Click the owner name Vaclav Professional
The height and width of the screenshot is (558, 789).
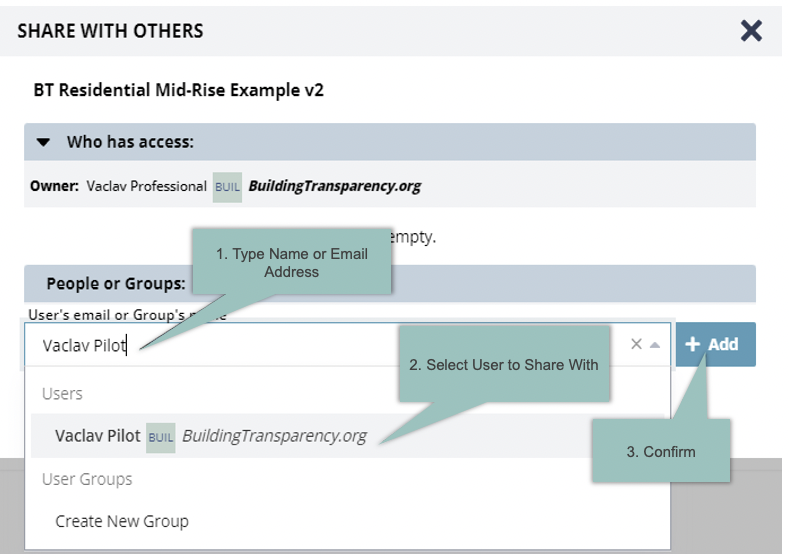click(146, 186)
